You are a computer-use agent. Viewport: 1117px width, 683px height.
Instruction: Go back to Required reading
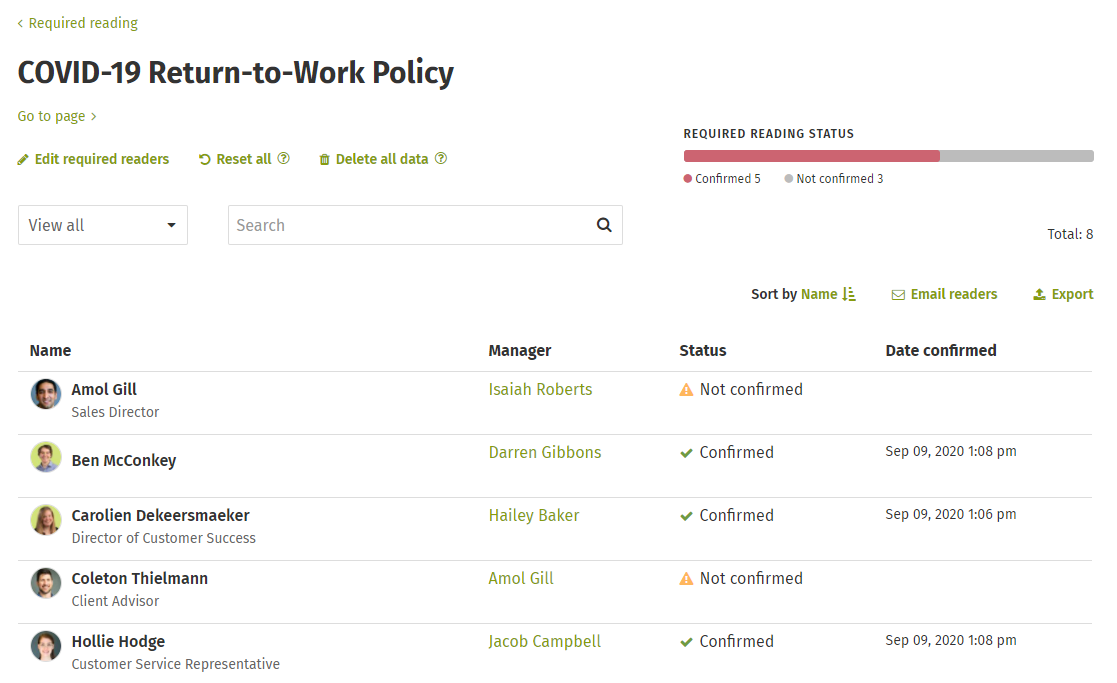[78, 23]
